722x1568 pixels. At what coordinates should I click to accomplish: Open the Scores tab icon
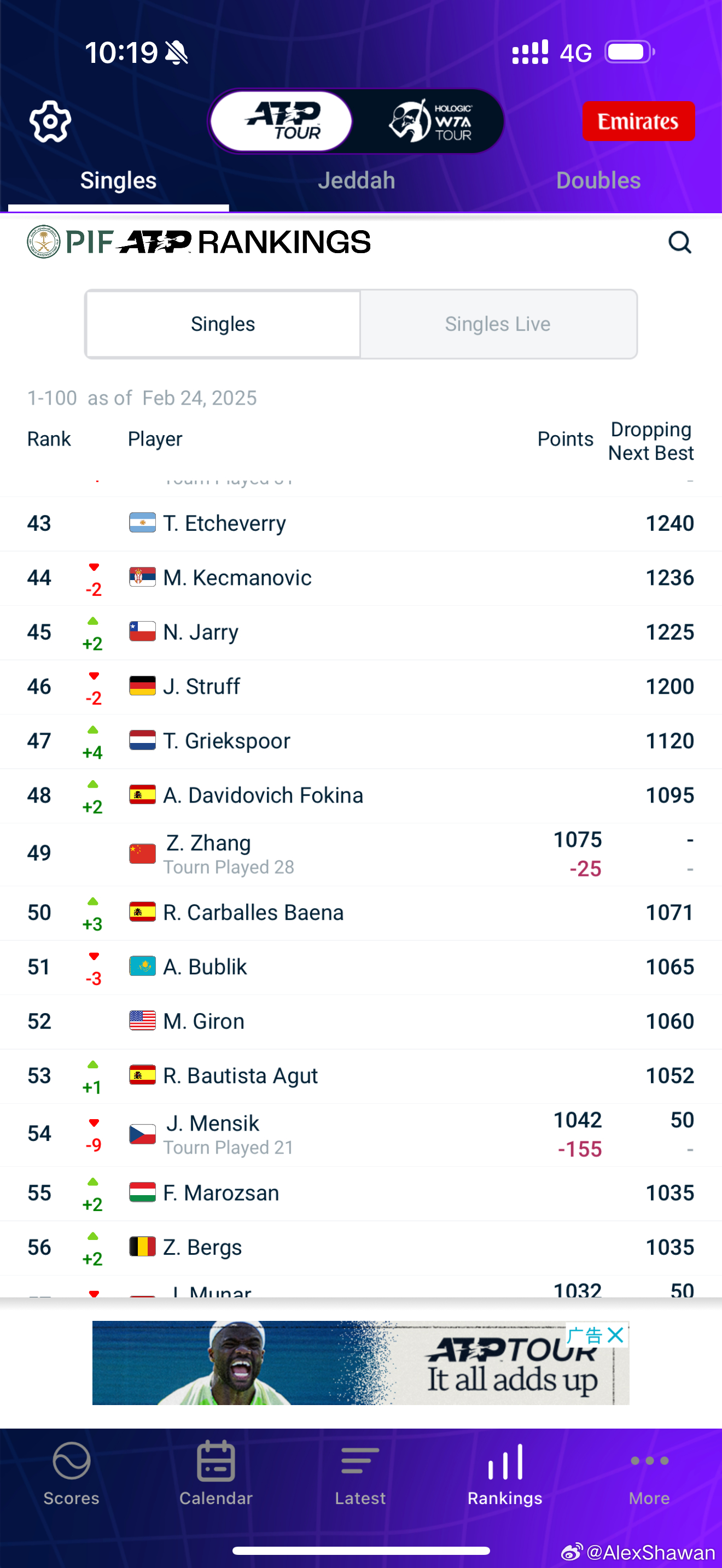point(71,1461)
